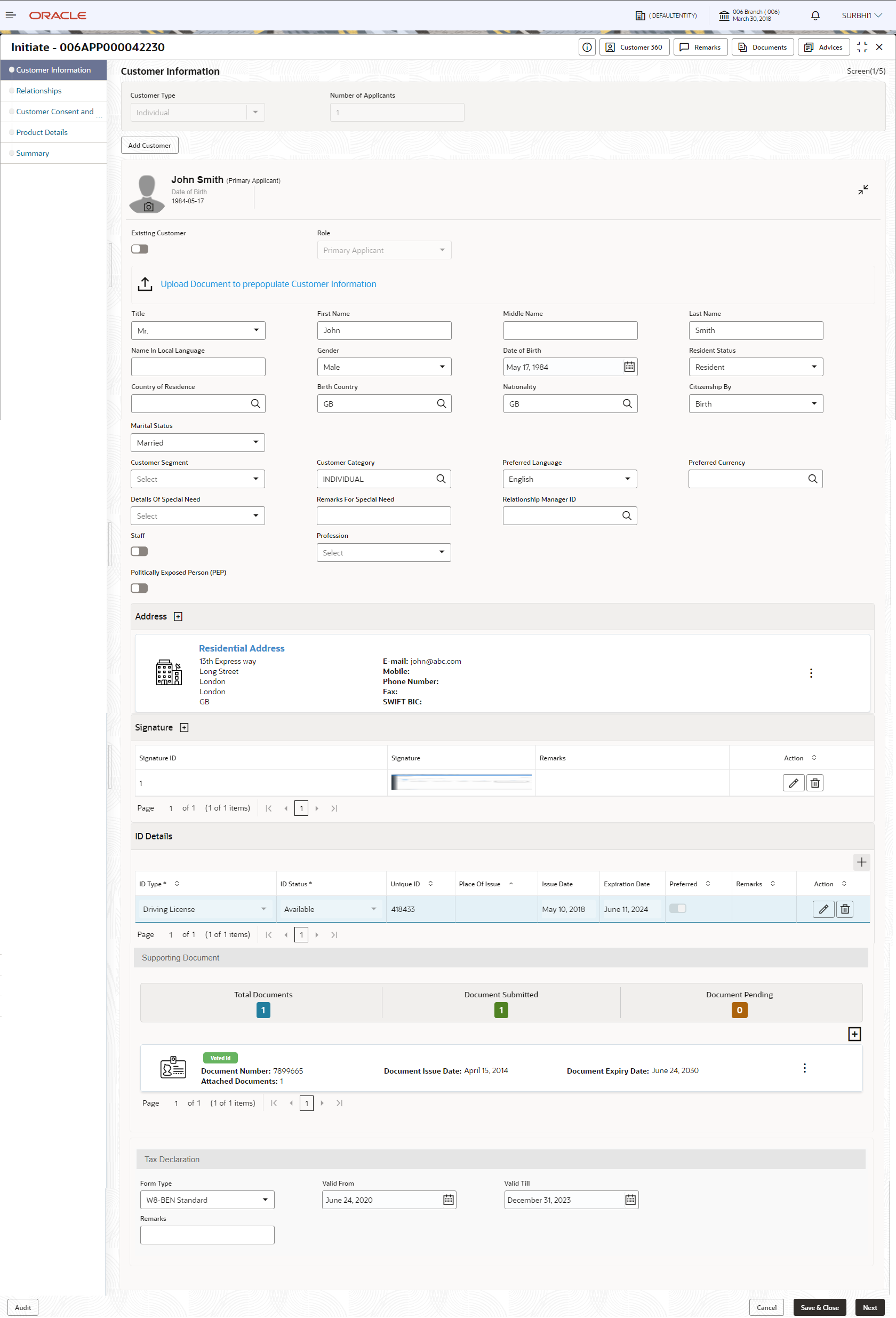Collapse John Smith applicant panel
Image resolution: width=896 pixels, height=1318 pixels.
tap(862, 189)
